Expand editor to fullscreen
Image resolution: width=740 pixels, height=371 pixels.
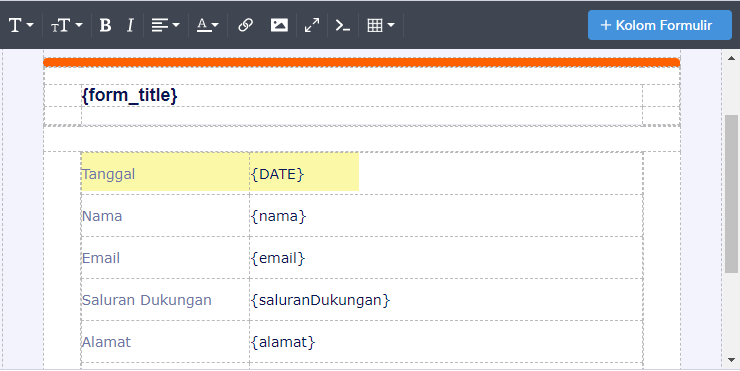point(311,25)
